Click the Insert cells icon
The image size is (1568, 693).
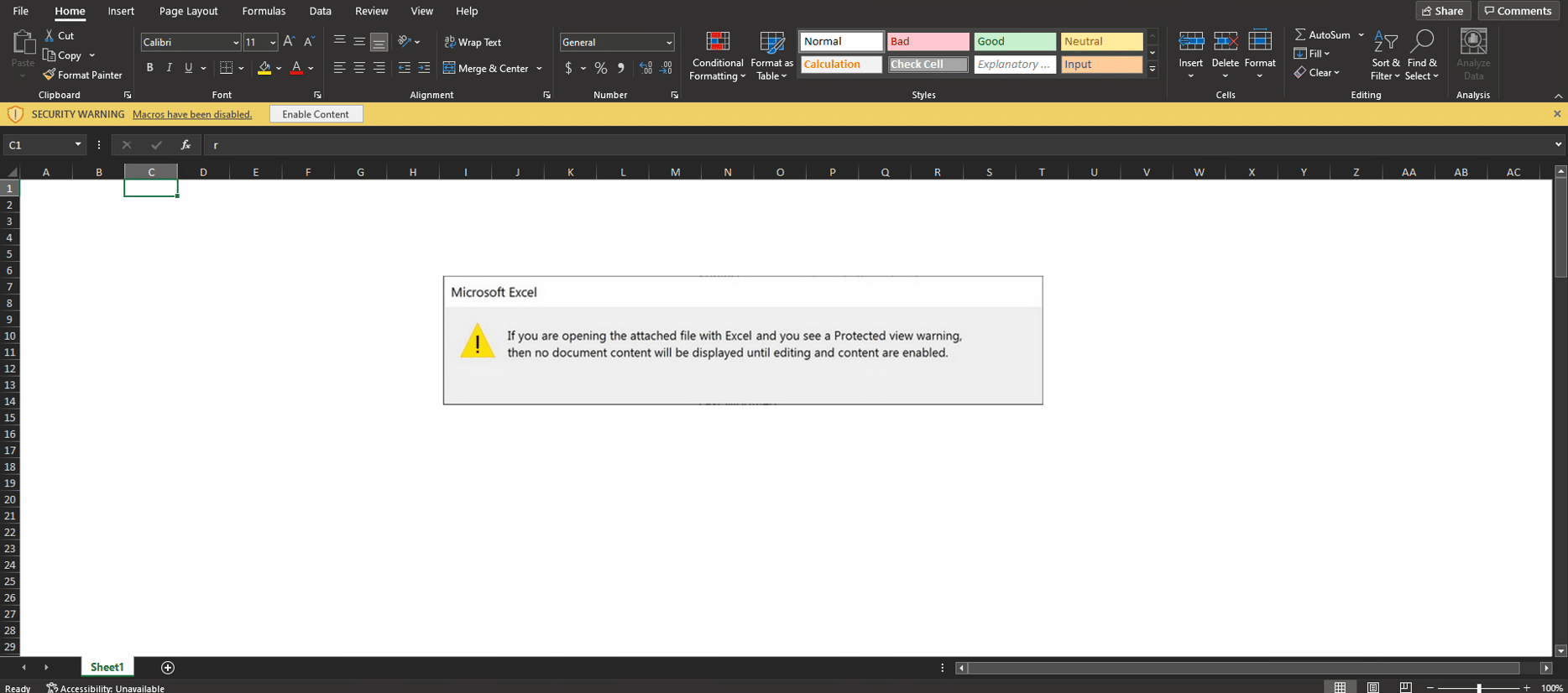(x=1190, y=41)
